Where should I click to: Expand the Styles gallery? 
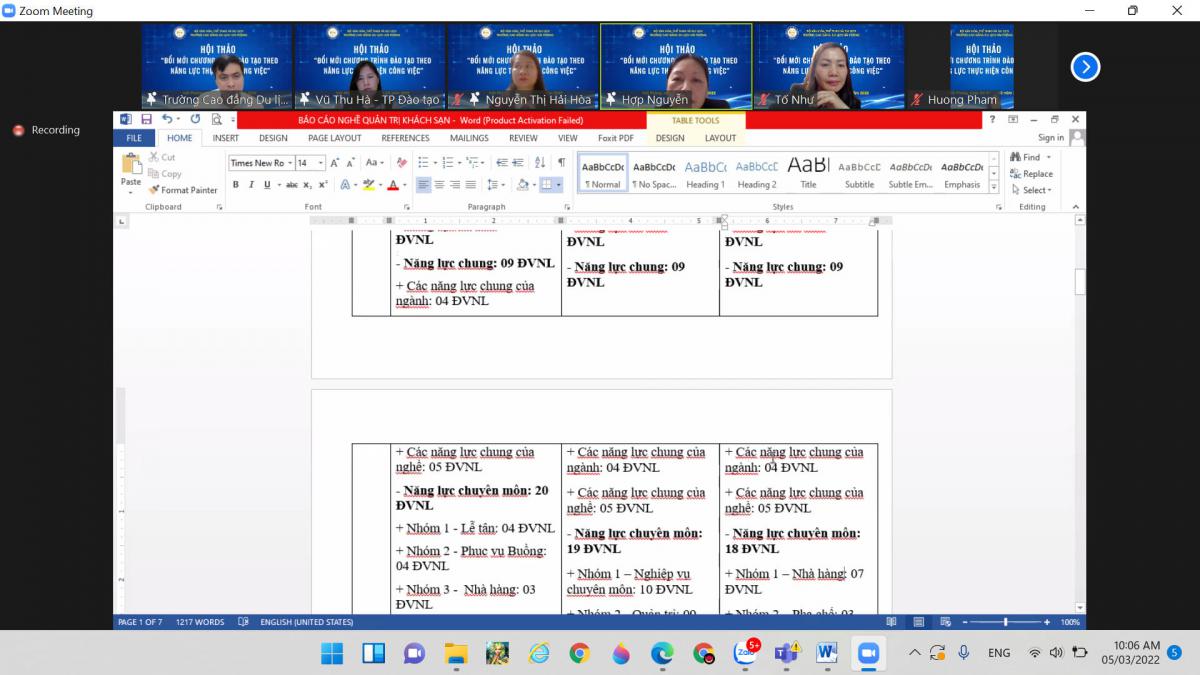994,188
